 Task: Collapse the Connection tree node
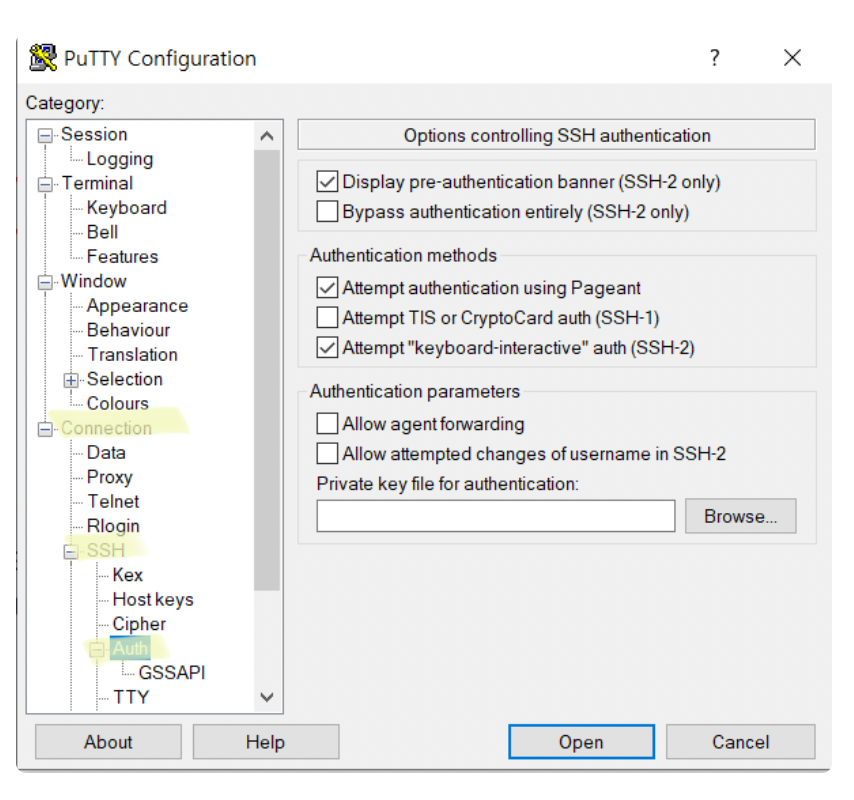(x=45, y=429)
